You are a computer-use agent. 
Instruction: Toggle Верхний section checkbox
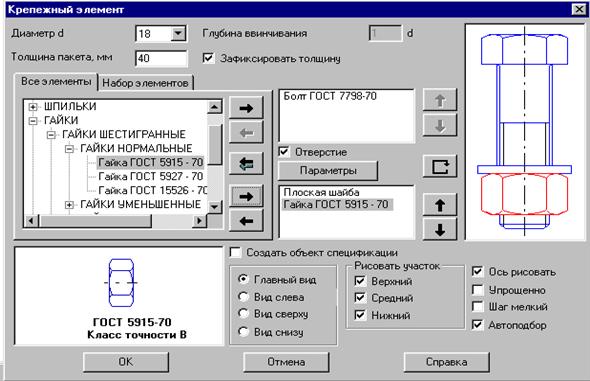pos(360,281)
